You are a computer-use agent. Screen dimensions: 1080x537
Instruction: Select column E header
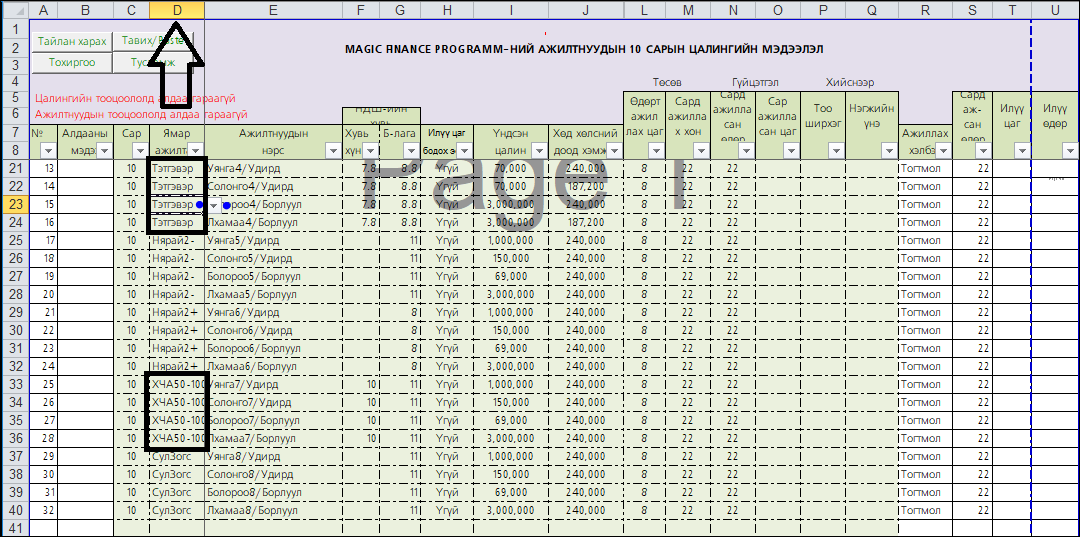[x=273, y=10]
